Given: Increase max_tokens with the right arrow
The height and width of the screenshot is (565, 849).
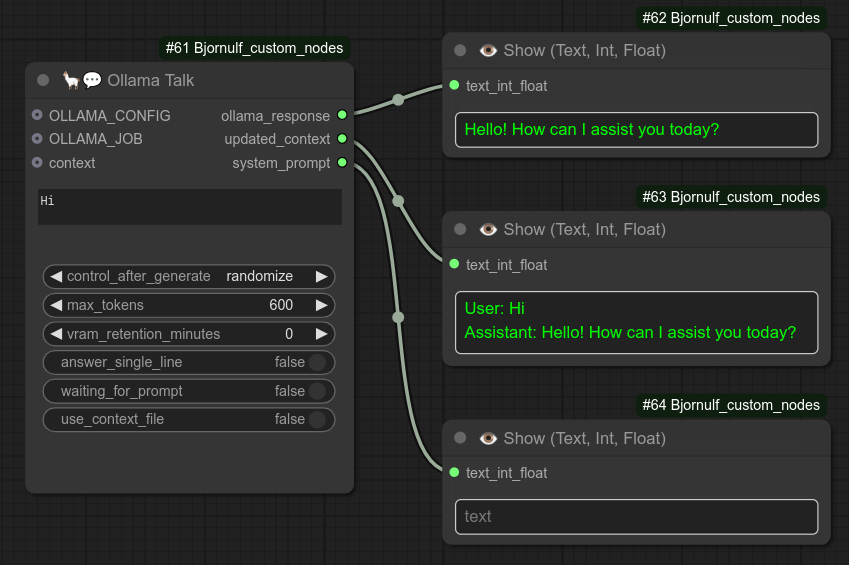Looking at the screenshot, I should click(x=321, y=305).
